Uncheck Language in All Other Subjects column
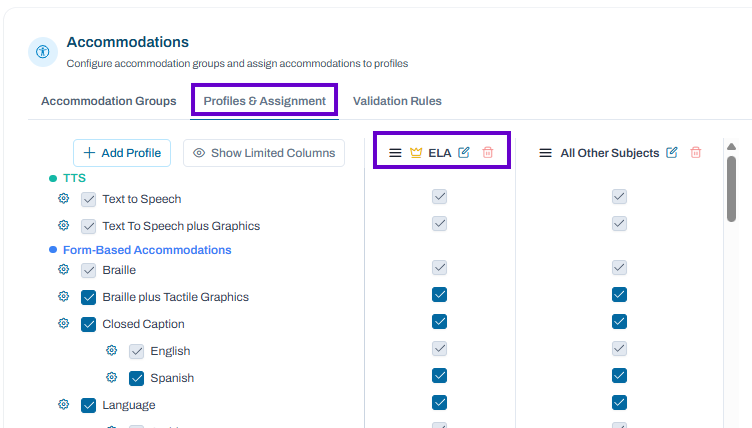This screenshot has height=428, width=752. 619,402
